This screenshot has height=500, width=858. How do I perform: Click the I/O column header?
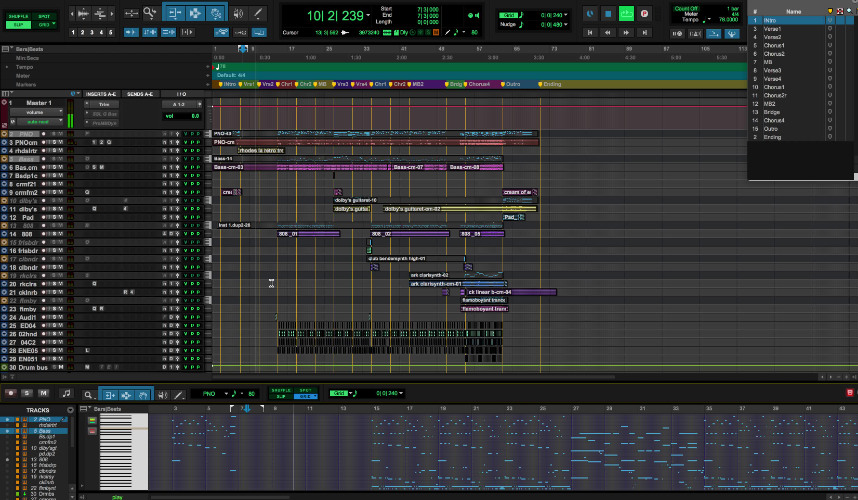point(182,94)
